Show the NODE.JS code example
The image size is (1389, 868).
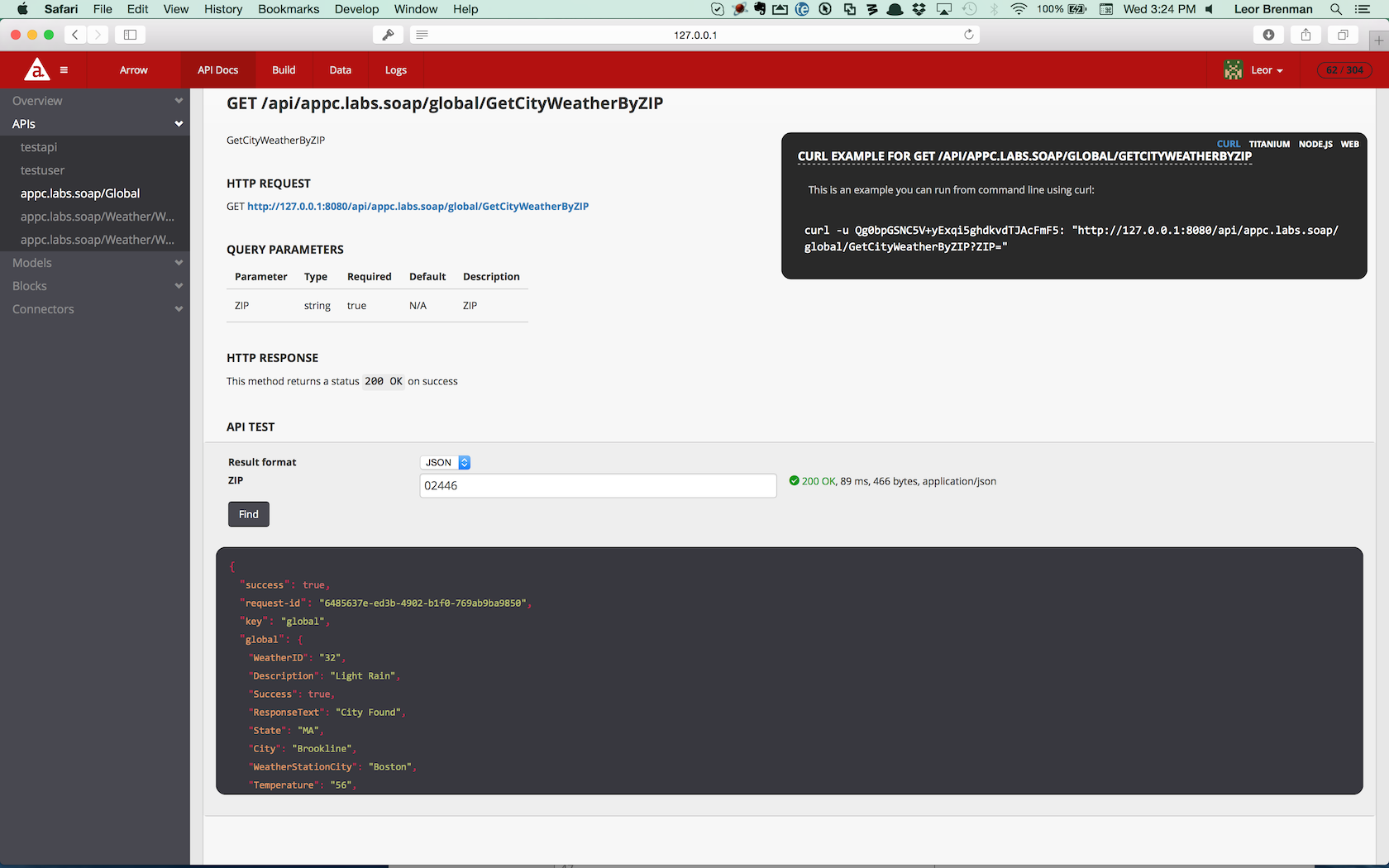1315,144
